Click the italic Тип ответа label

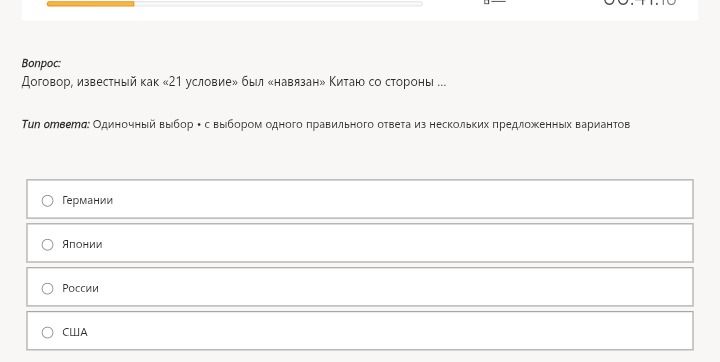coord(56,124)
